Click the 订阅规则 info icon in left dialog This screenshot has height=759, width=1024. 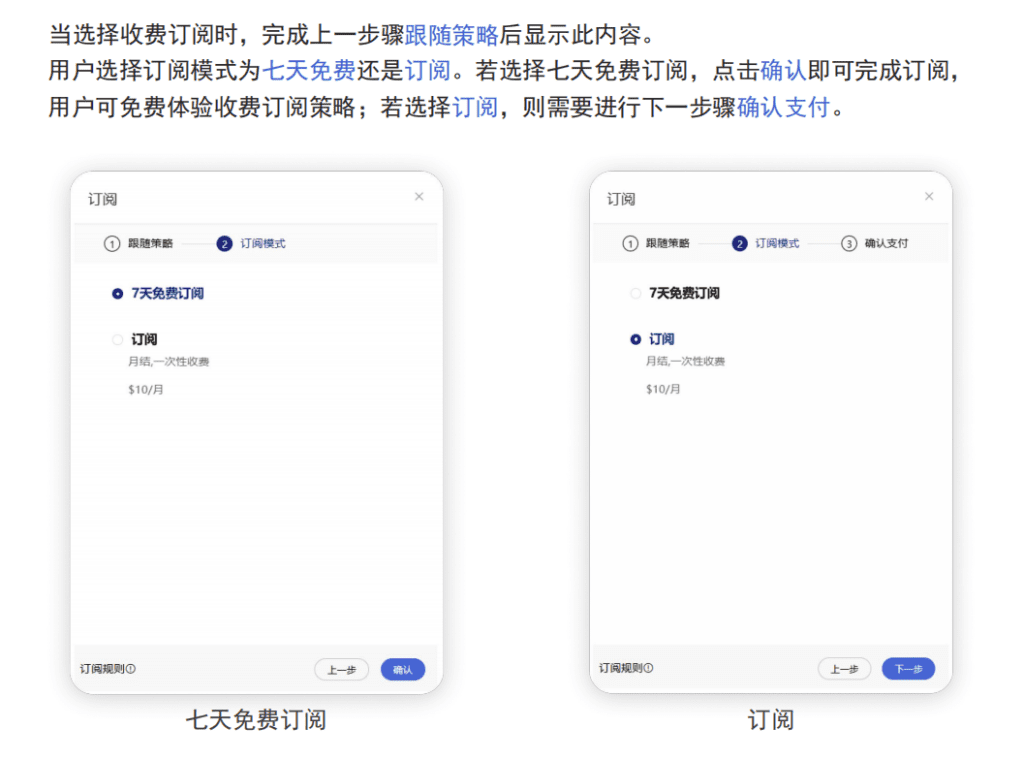click(x=131, y=669)
